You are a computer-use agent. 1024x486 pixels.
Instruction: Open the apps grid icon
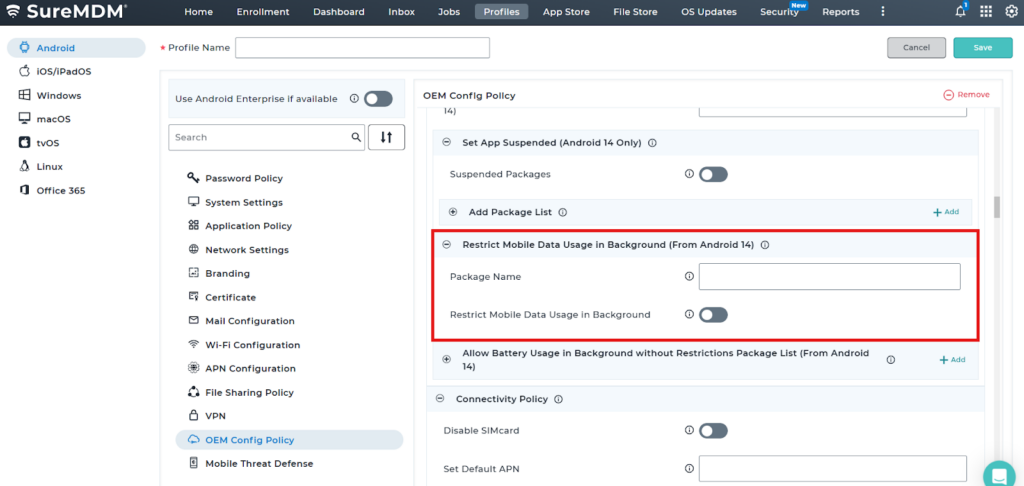coord(986,12)
